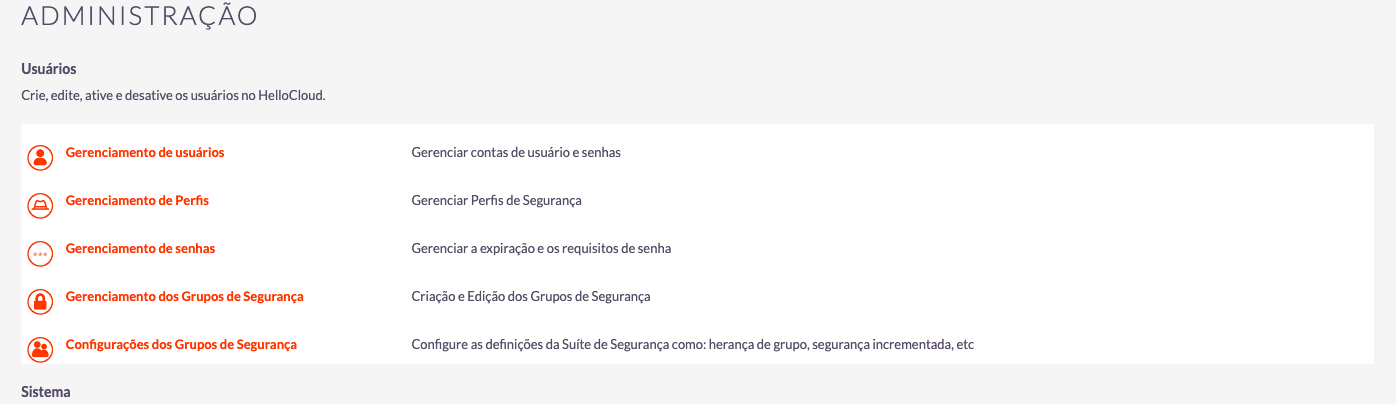Click the Sistema section heading

tap(46, 393)
